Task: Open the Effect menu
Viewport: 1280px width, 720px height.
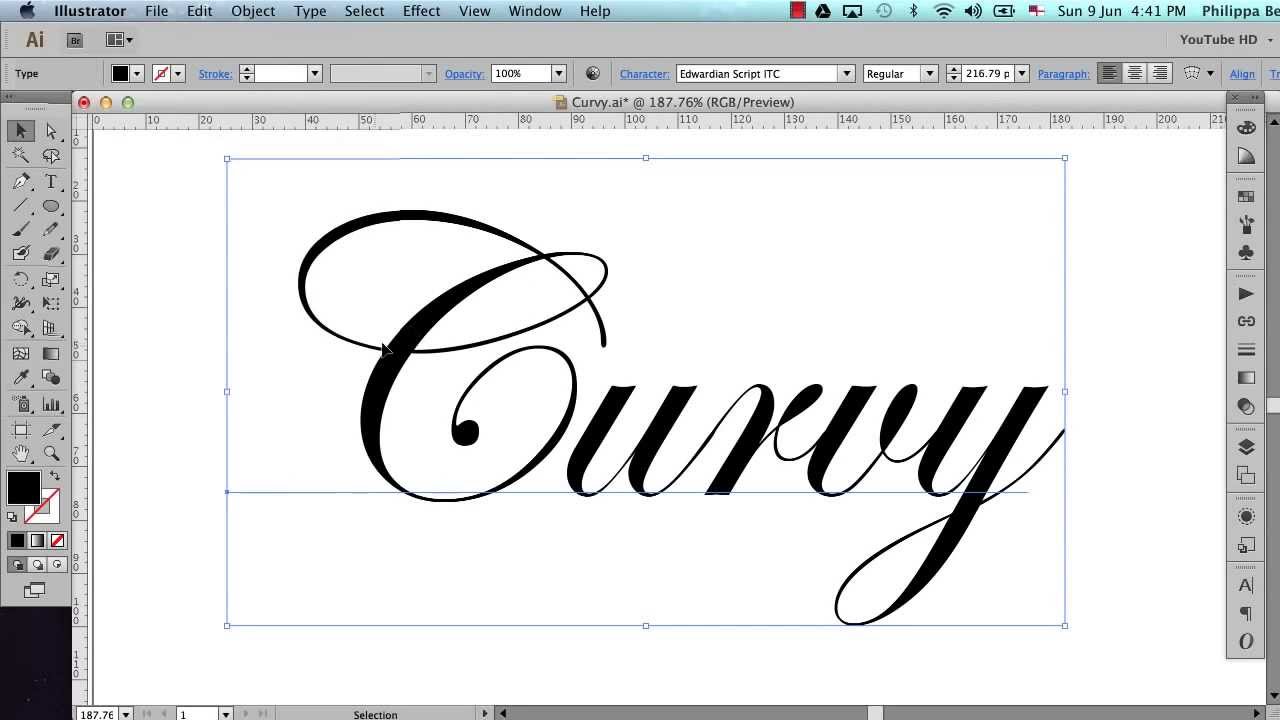Action: (421, 11)
